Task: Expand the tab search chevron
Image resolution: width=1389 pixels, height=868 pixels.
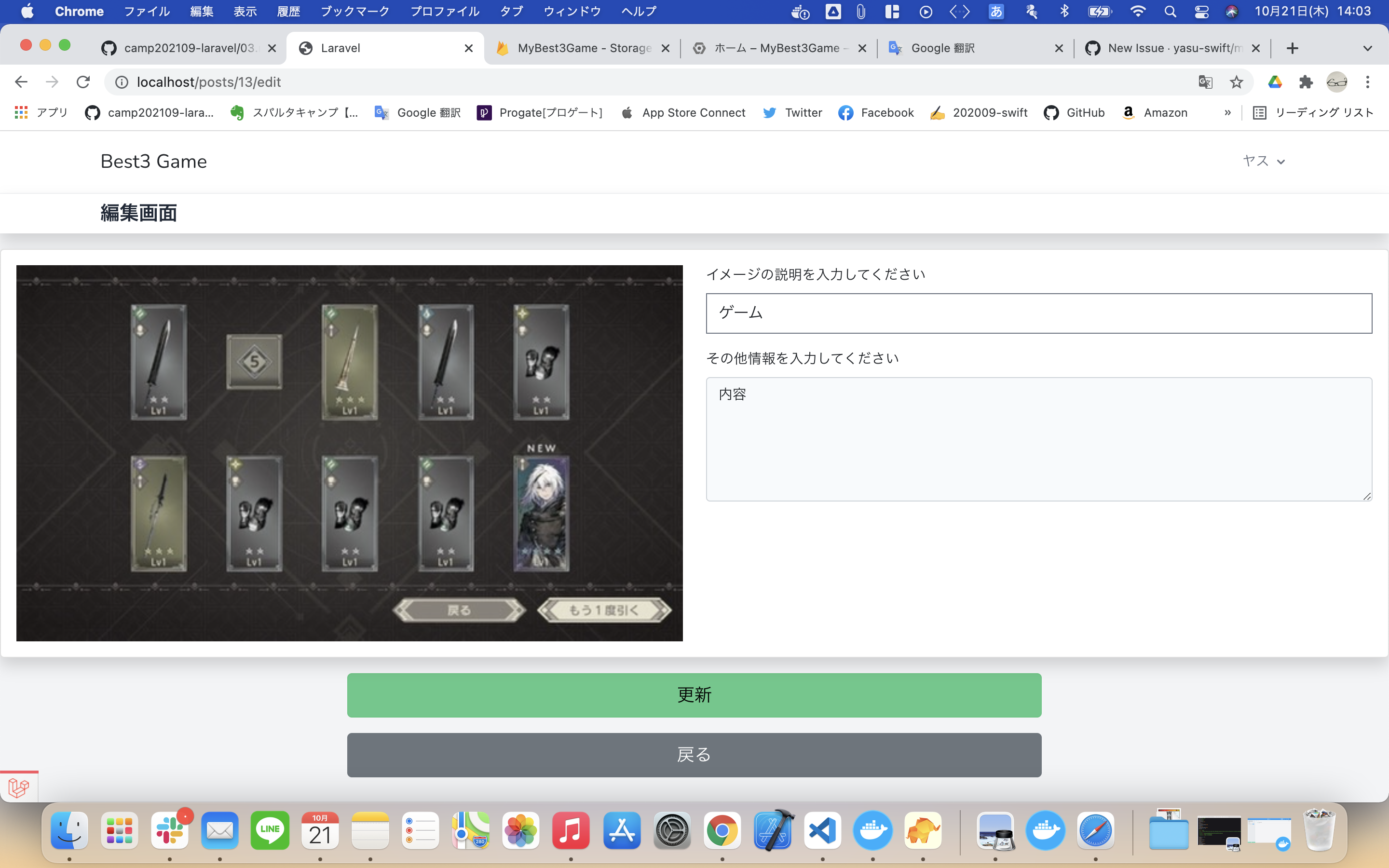Action: 1367,48
